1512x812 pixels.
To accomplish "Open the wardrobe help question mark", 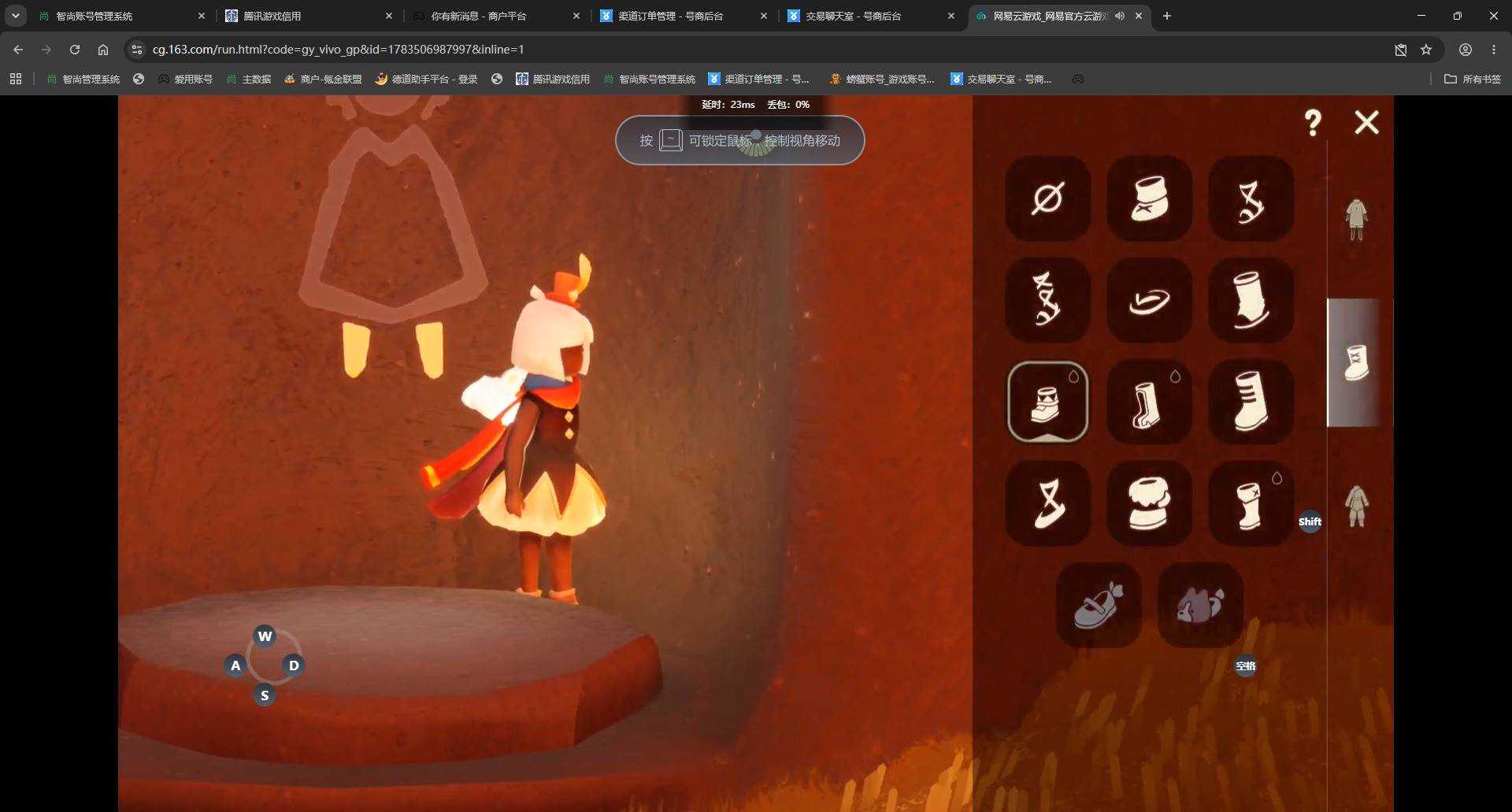I will tap(1313, 123).
